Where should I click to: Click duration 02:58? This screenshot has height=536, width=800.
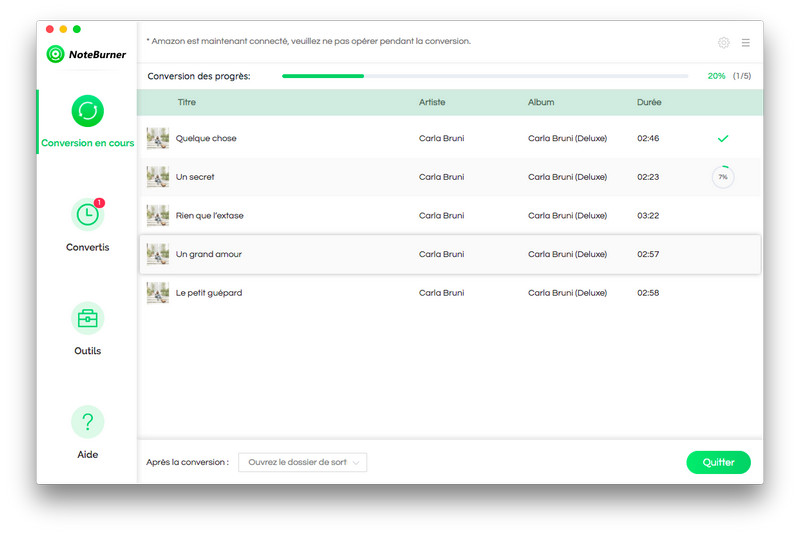(648, 293)
